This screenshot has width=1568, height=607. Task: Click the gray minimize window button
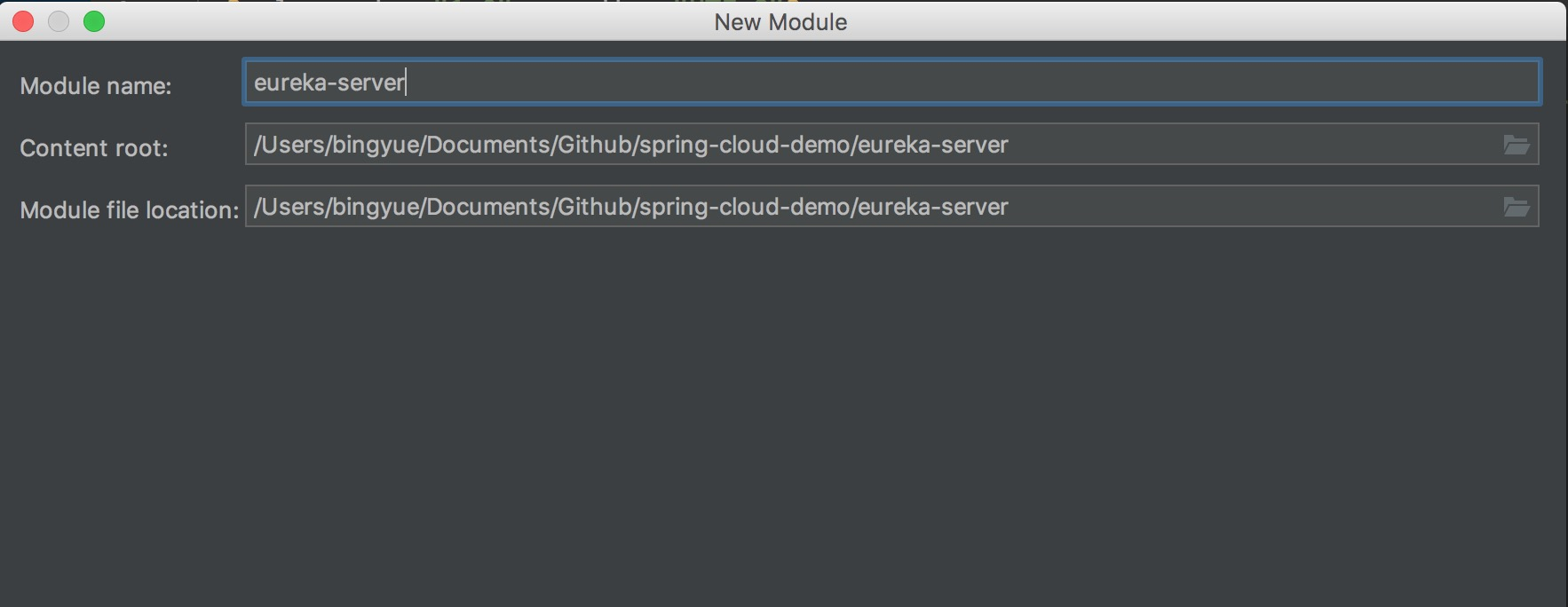(59, 21)
